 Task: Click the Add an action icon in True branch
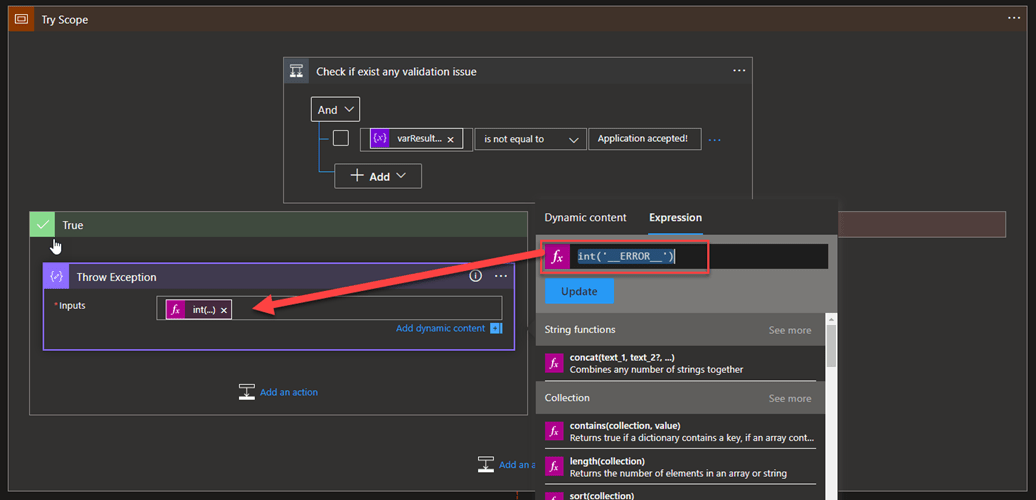coord(246,392)
